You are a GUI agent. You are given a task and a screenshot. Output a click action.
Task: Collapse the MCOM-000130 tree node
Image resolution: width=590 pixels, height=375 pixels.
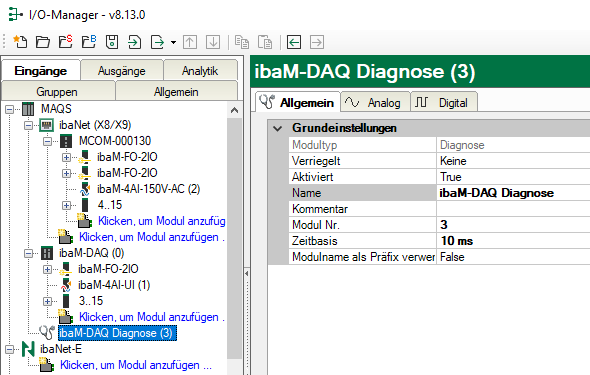47,141
